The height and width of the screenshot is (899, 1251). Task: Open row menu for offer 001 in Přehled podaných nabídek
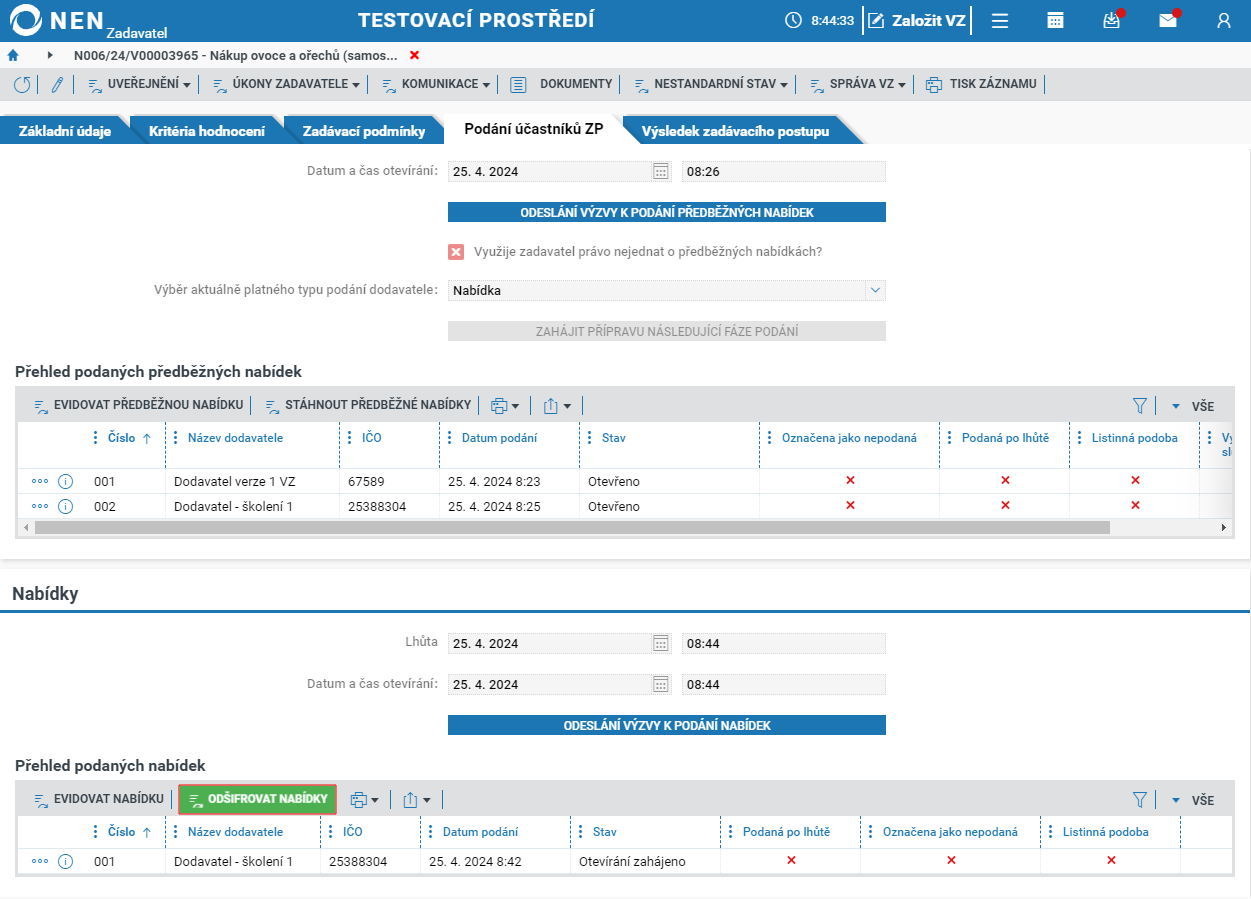[x=40, y=861]
